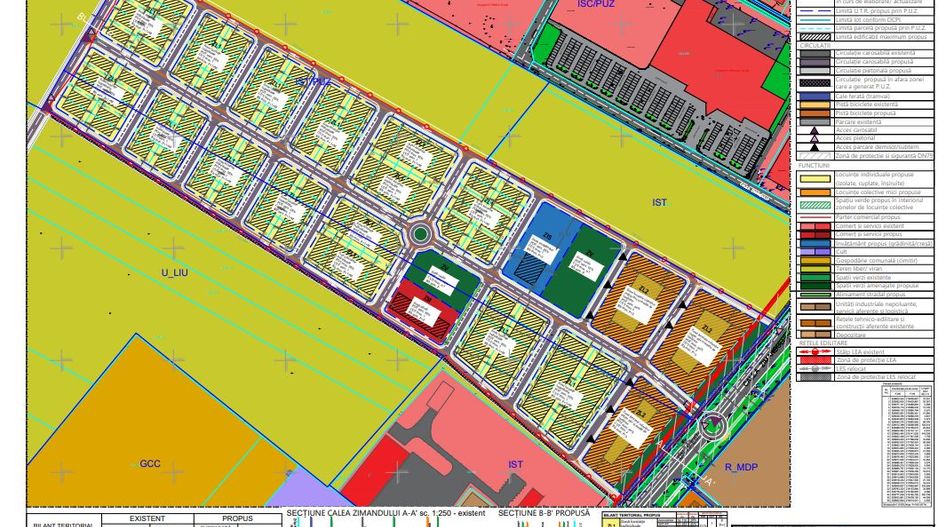Click the SECȚIUNE B-B' PROPUSĂ title
The height and width of the screenshot is (527, 938).
[x=541, y=513]
